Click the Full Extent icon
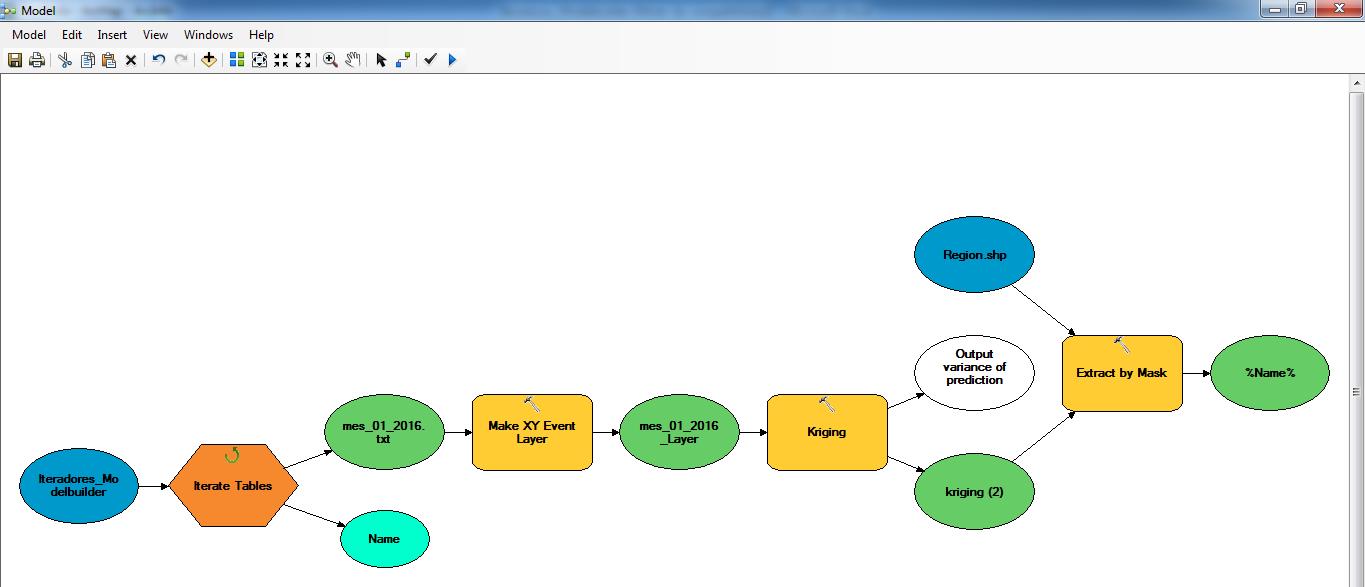The image size is (1365, 587). pos(259,60)
